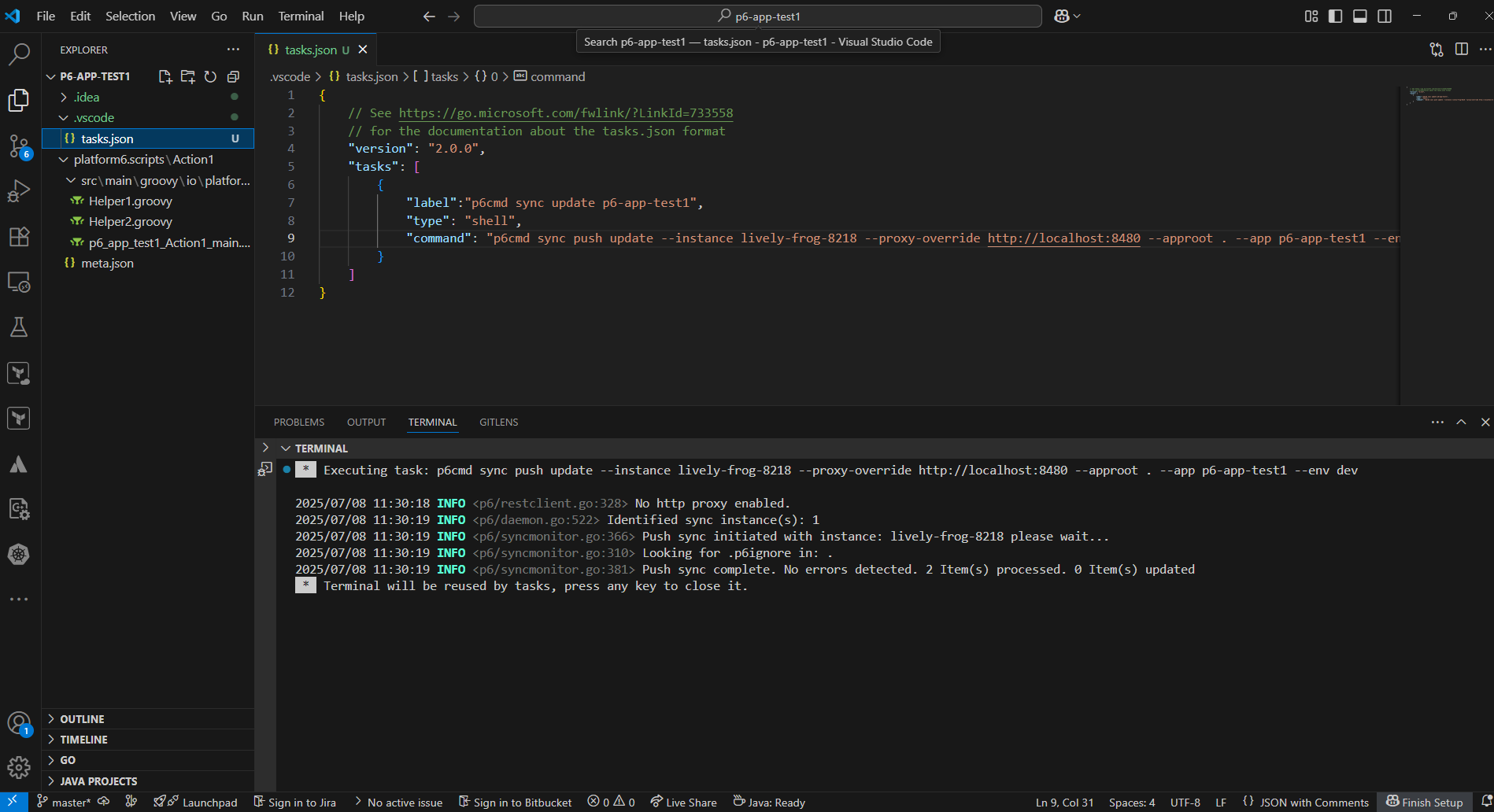Toggle the secondary side bar
Screen dimensions: 1494x812
(1384, 16)
